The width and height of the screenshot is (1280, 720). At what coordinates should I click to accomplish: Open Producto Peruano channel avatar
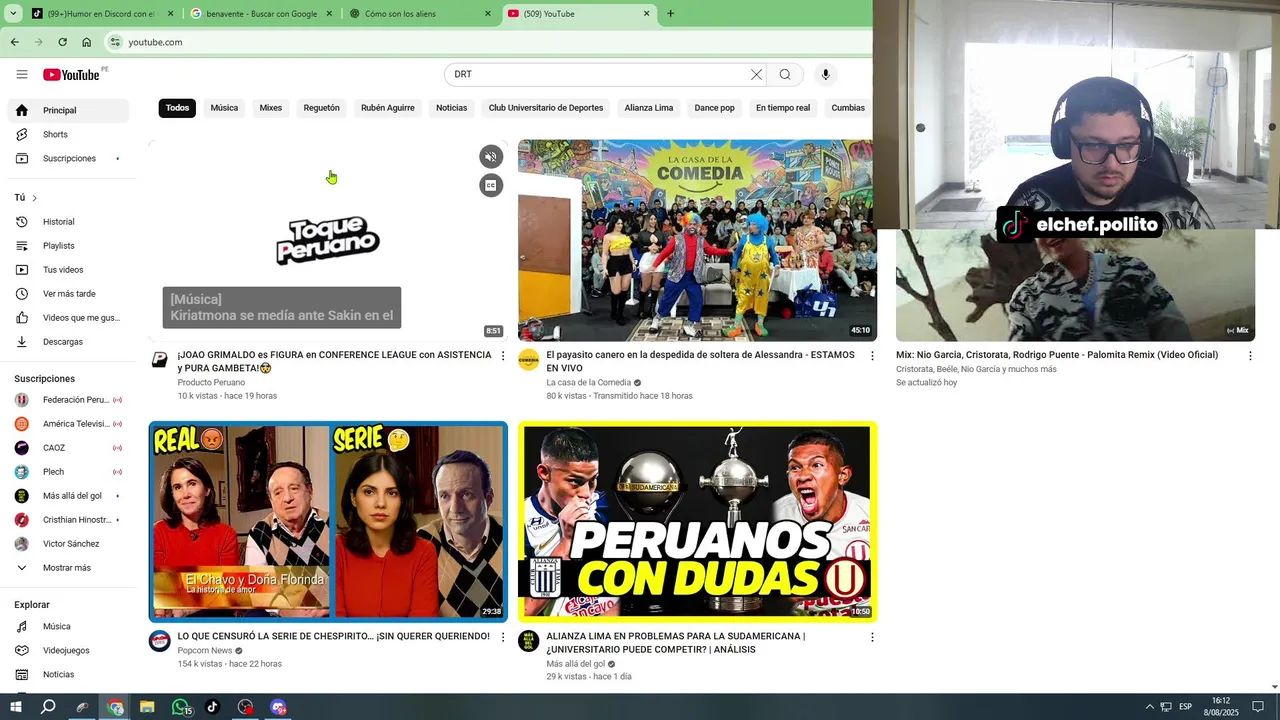160,360
